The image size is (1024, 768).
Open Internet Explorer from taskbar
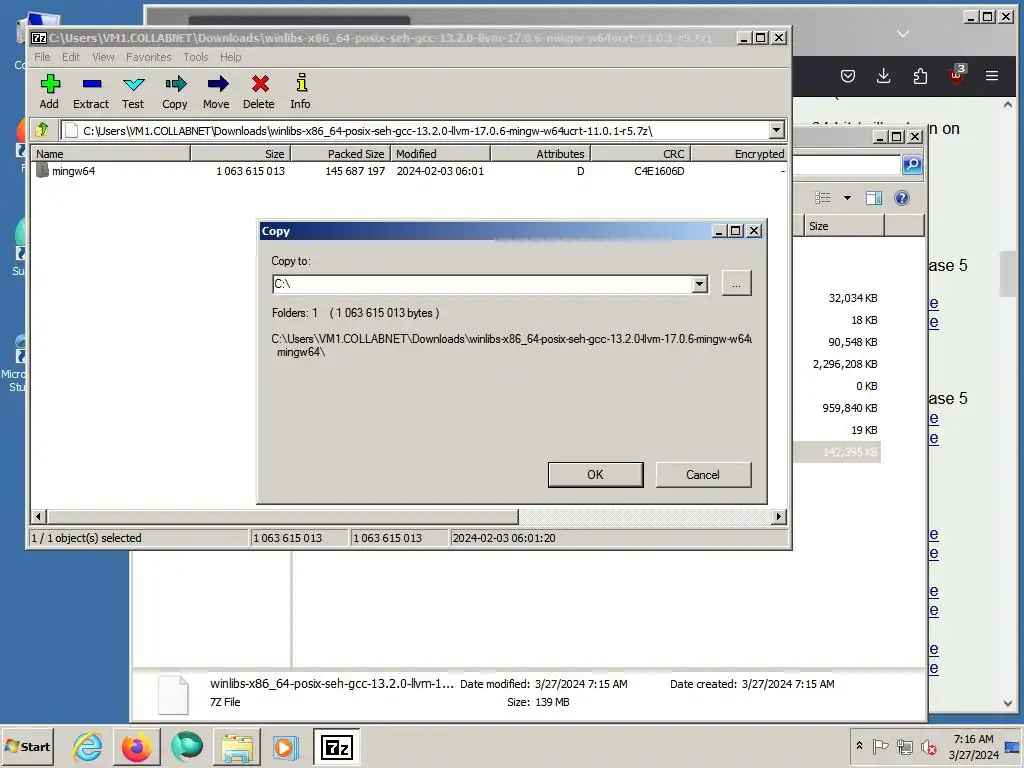[88, 746]
